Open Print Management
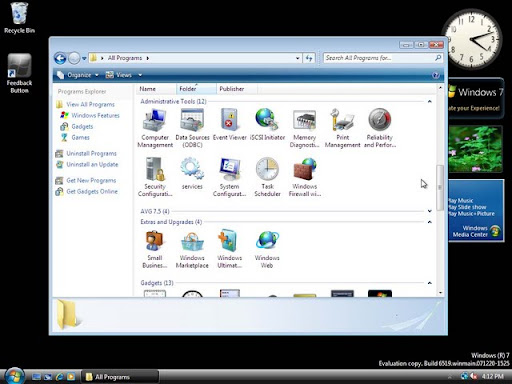The width and height of the screenshot is (512, 384). pyautogui.click(x=342, y=128)
